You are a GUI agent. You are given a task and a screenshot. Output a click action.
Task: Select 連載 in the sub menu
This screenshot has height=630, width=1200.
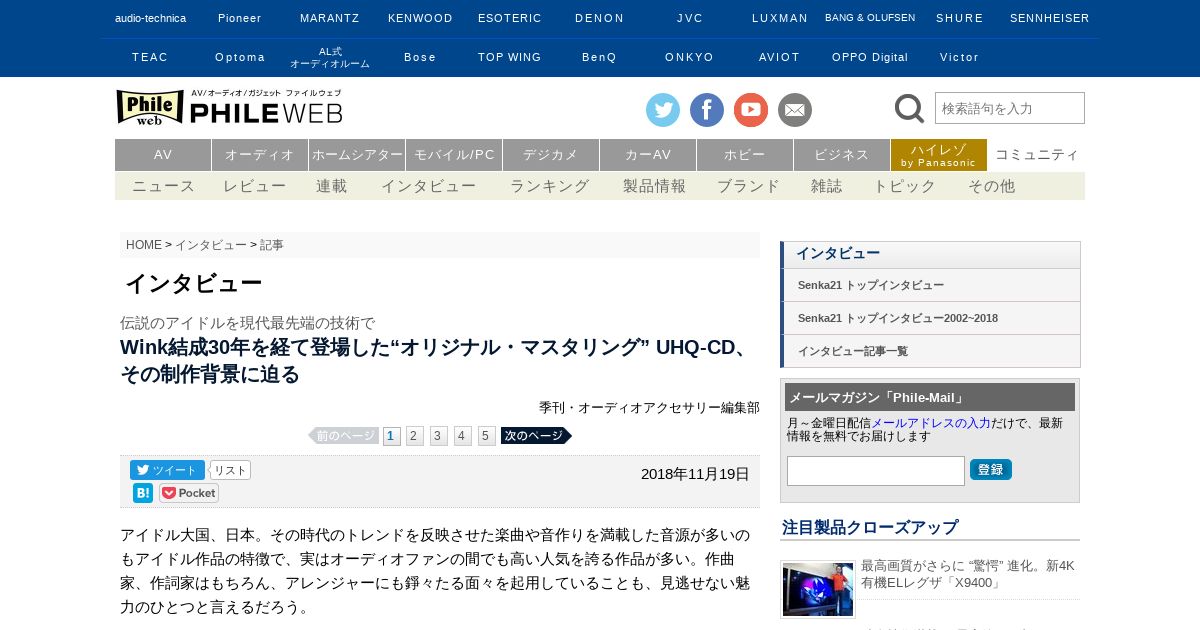click(332, 186)
